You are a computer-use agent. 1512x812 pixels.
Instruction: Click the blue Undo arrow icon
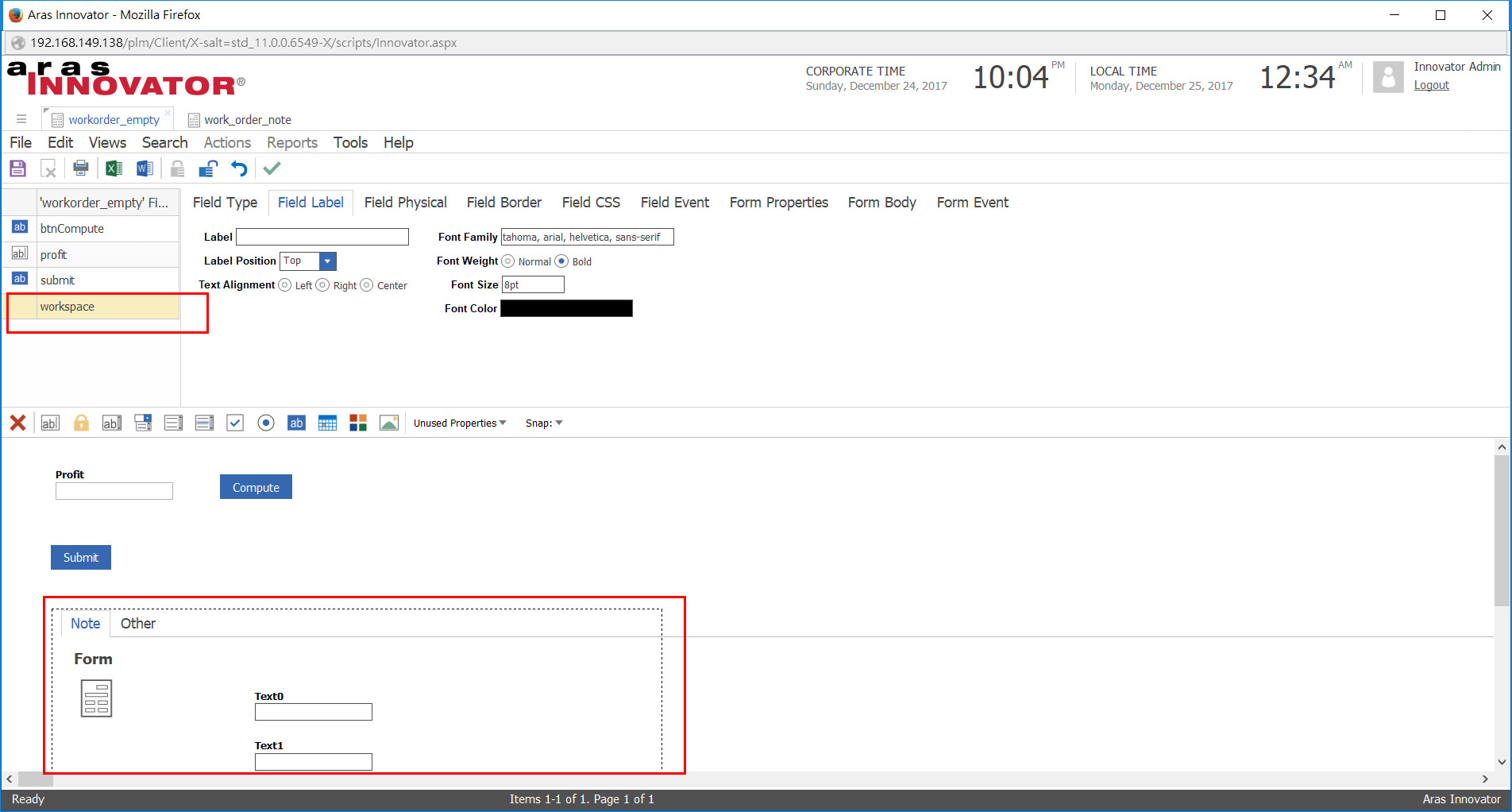point(239,168)
